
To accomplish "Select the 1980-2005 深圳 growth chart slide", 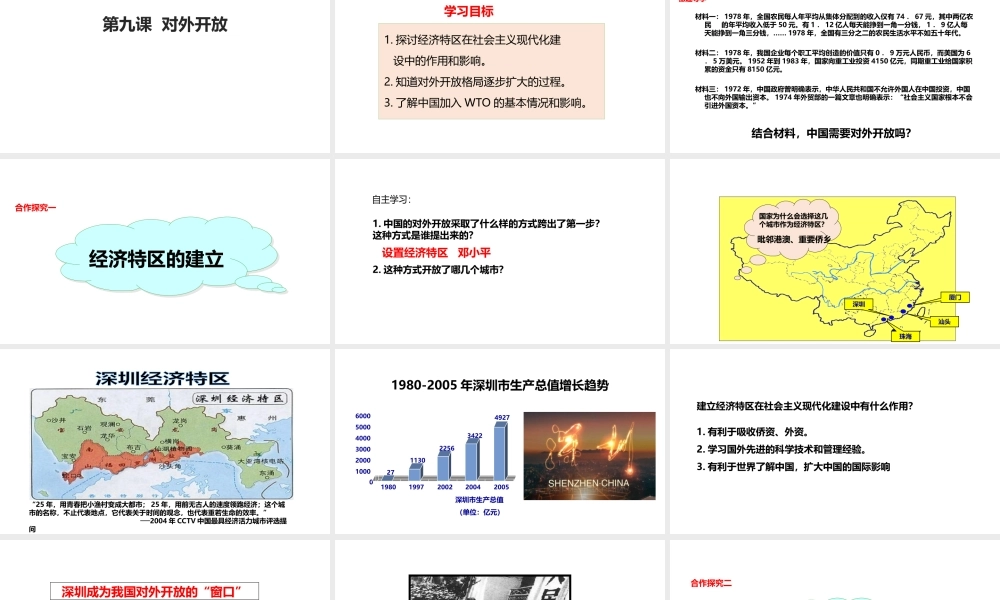I will point(500,441).
